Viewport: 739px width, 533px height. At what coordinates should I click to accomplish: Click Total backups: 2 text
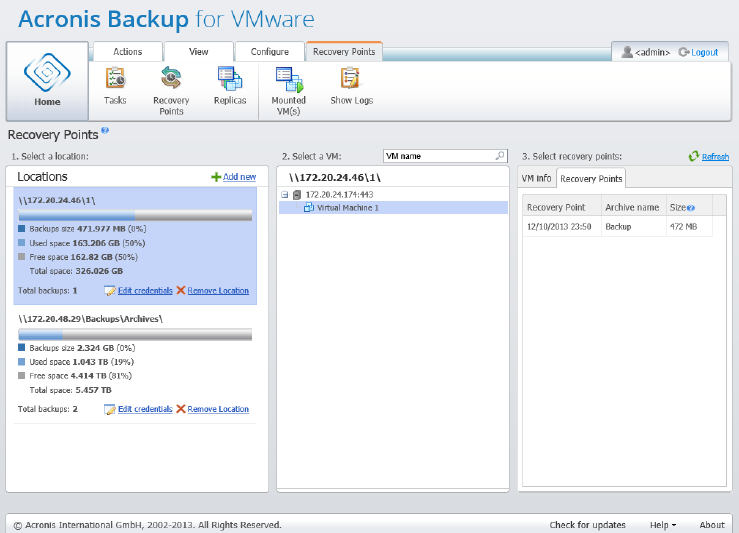coord(48,409)
